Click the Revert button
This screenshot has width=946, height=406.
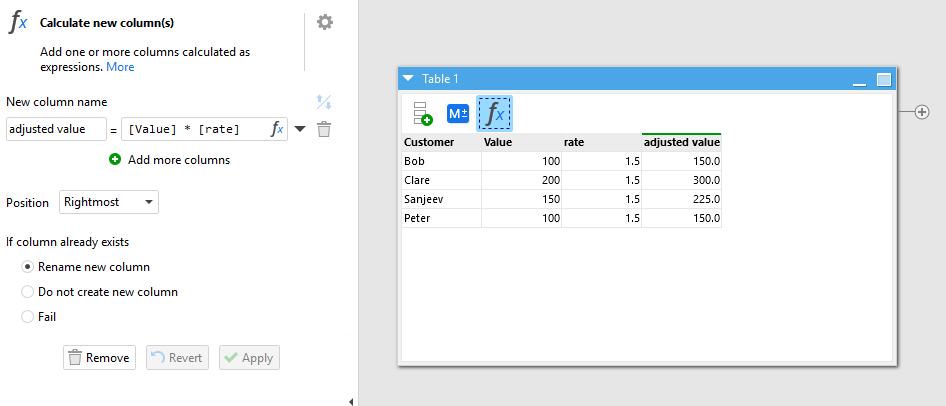[x=177, y=358]
